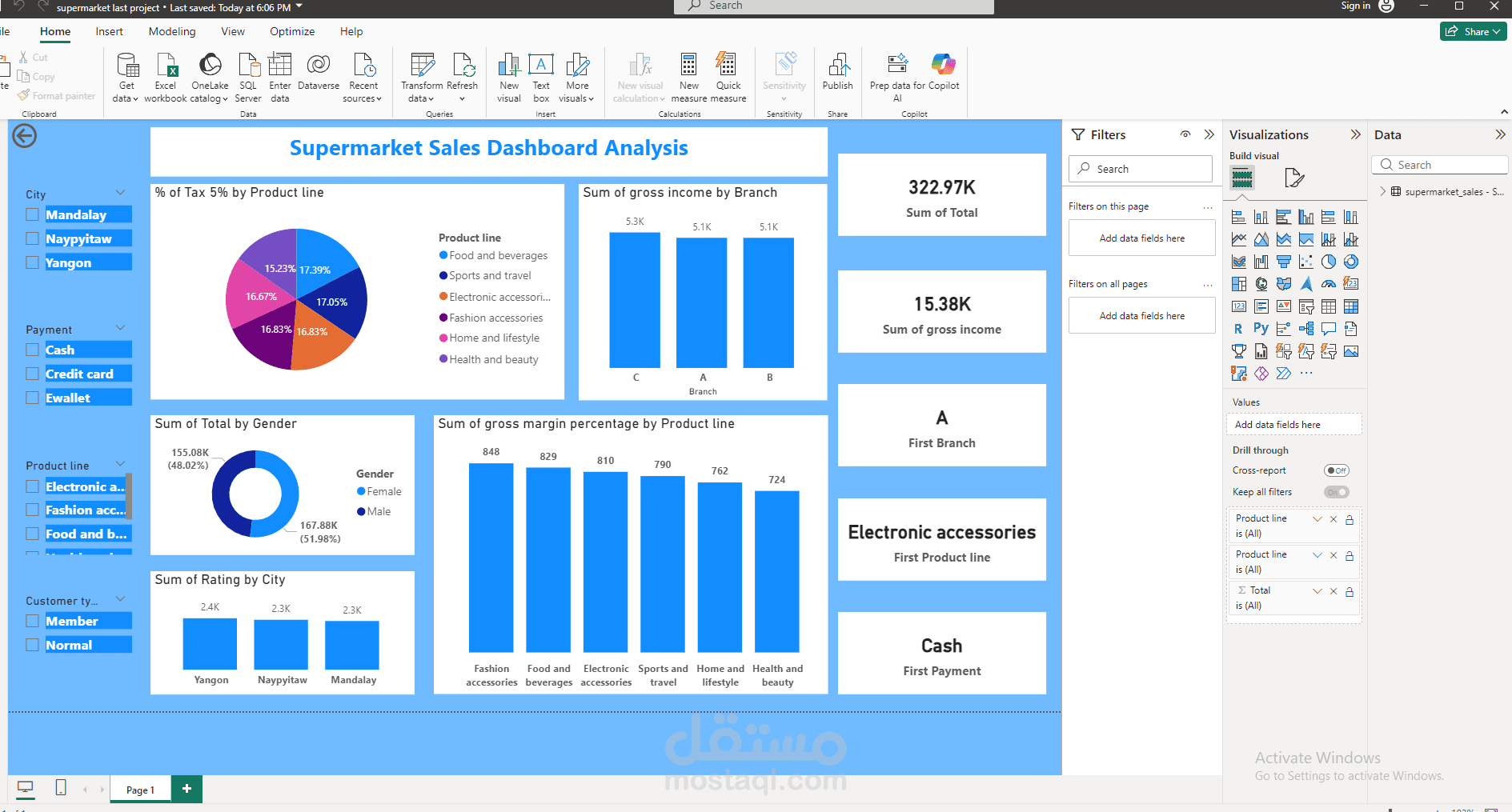Expand the supermarket_sales table in Data pane
Screen dimensions: 1512x812
(1382, 191)
